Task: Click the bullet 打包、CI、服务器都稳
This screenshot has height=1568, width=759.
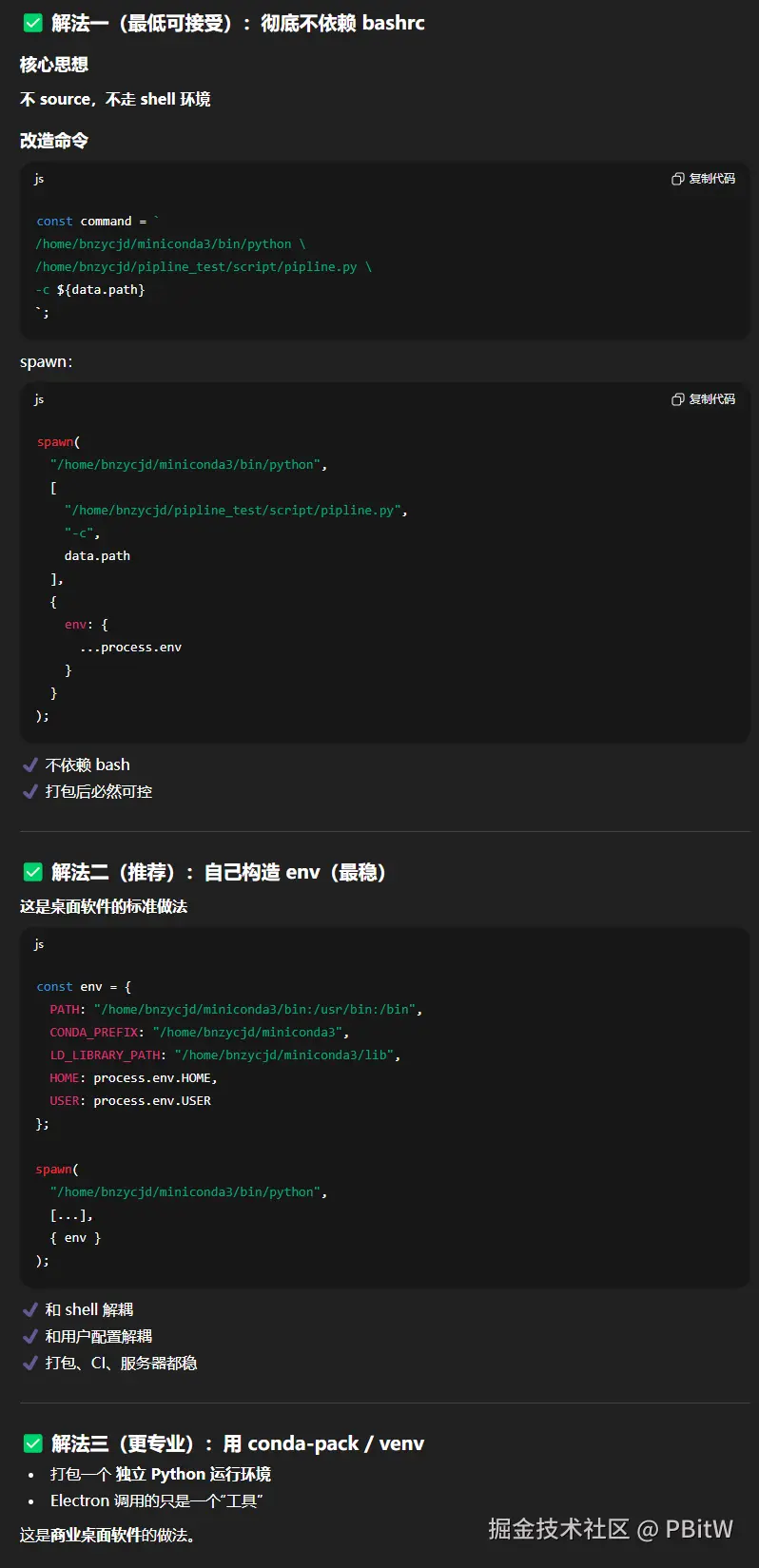Action: coord(121,1363)
